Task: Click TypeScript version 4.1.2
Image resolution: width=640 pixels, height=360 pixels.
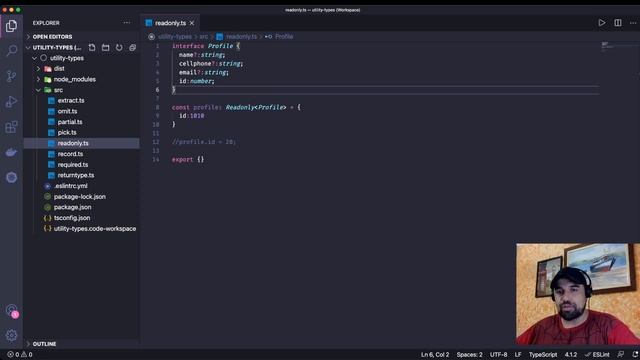Action: point(571,355)
